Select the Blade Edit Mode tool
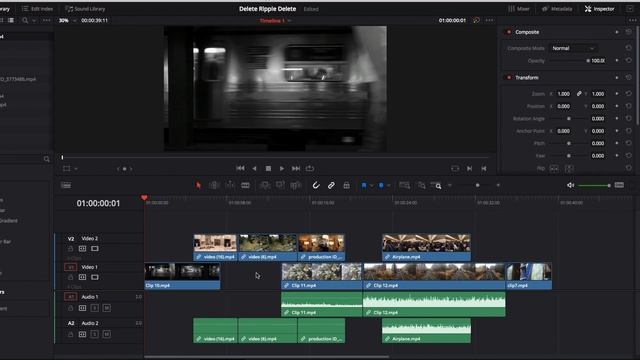 pos(245,185)
